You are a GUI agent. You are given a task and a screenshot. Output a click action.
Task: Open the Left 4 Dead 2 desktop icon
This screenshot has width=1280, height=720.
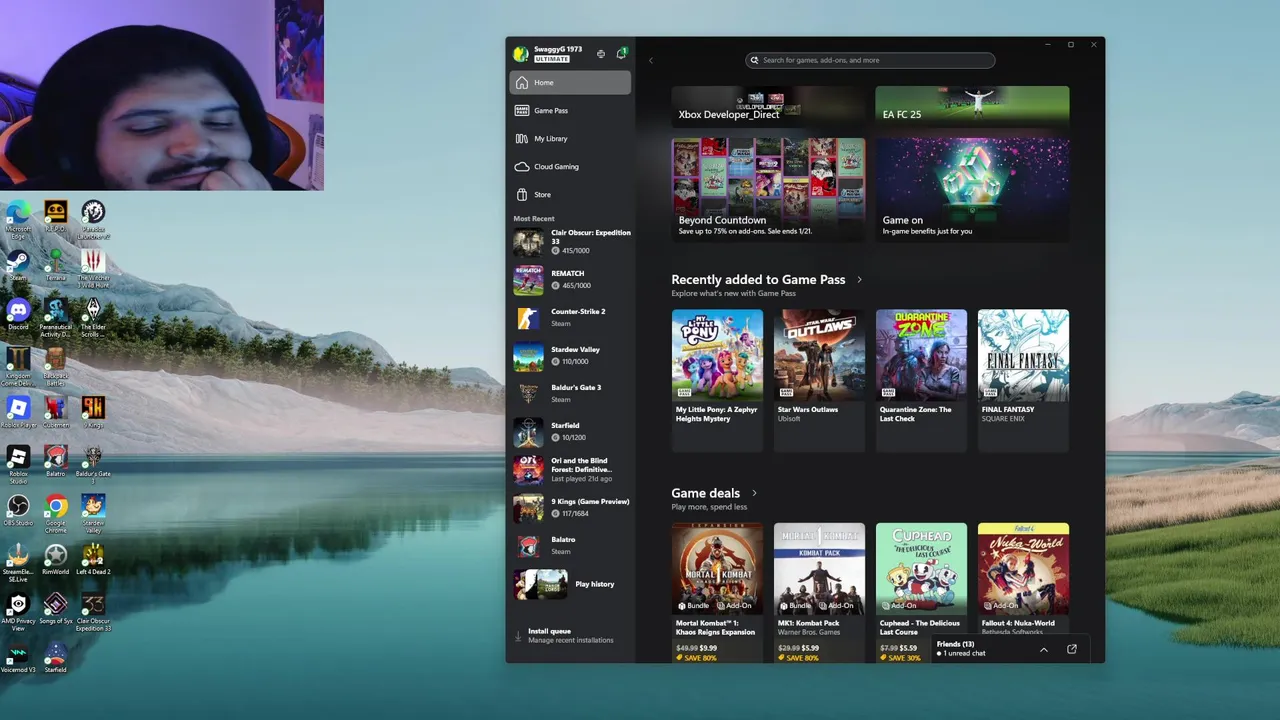[x=93, y=560]
